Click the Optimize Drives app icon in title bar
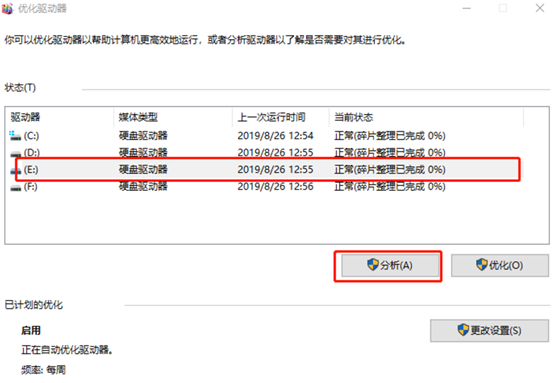This screenshot has height=383, width=554. 7,8
